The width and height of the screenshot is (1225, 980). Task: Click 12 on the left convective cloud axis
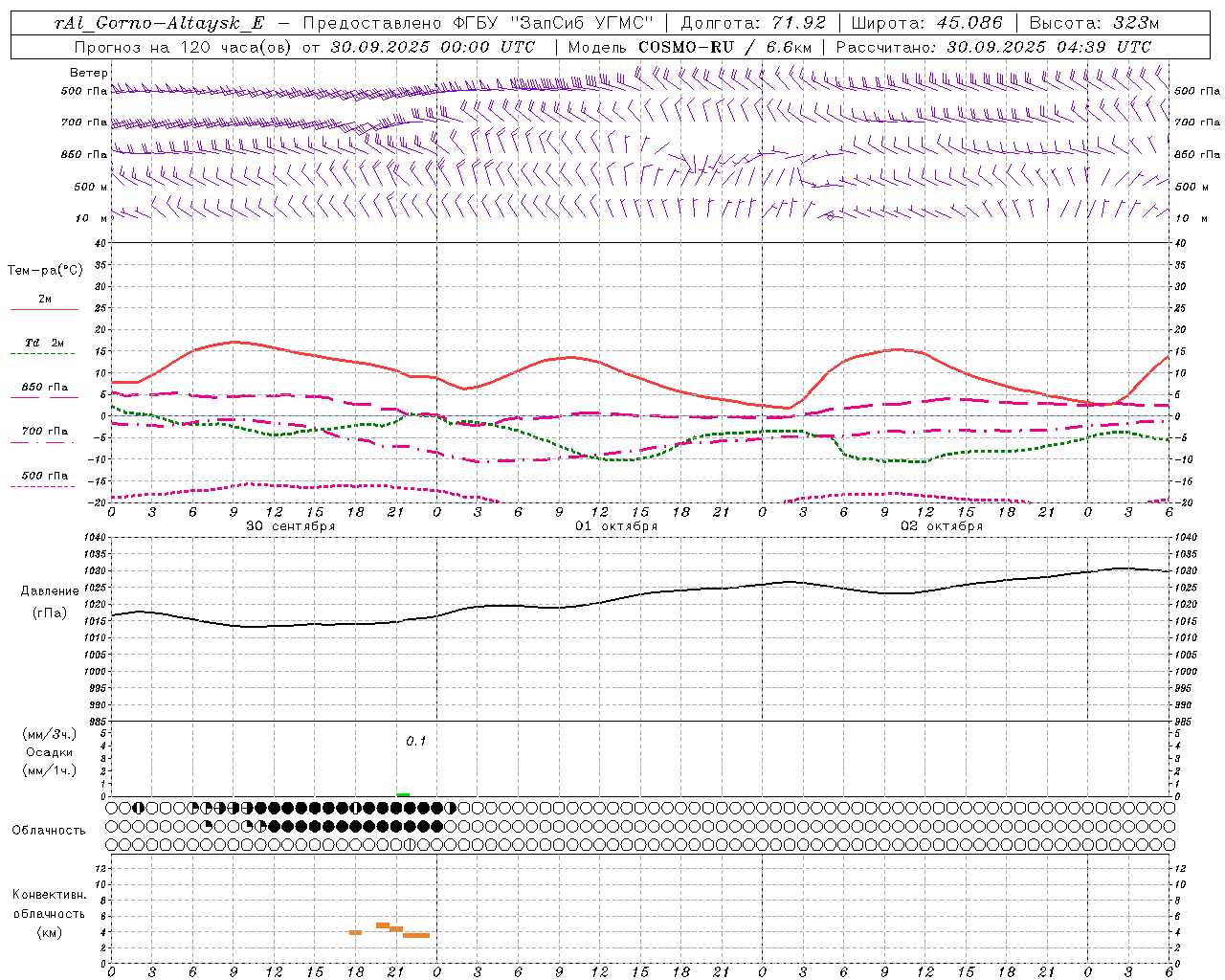(101, 868)
